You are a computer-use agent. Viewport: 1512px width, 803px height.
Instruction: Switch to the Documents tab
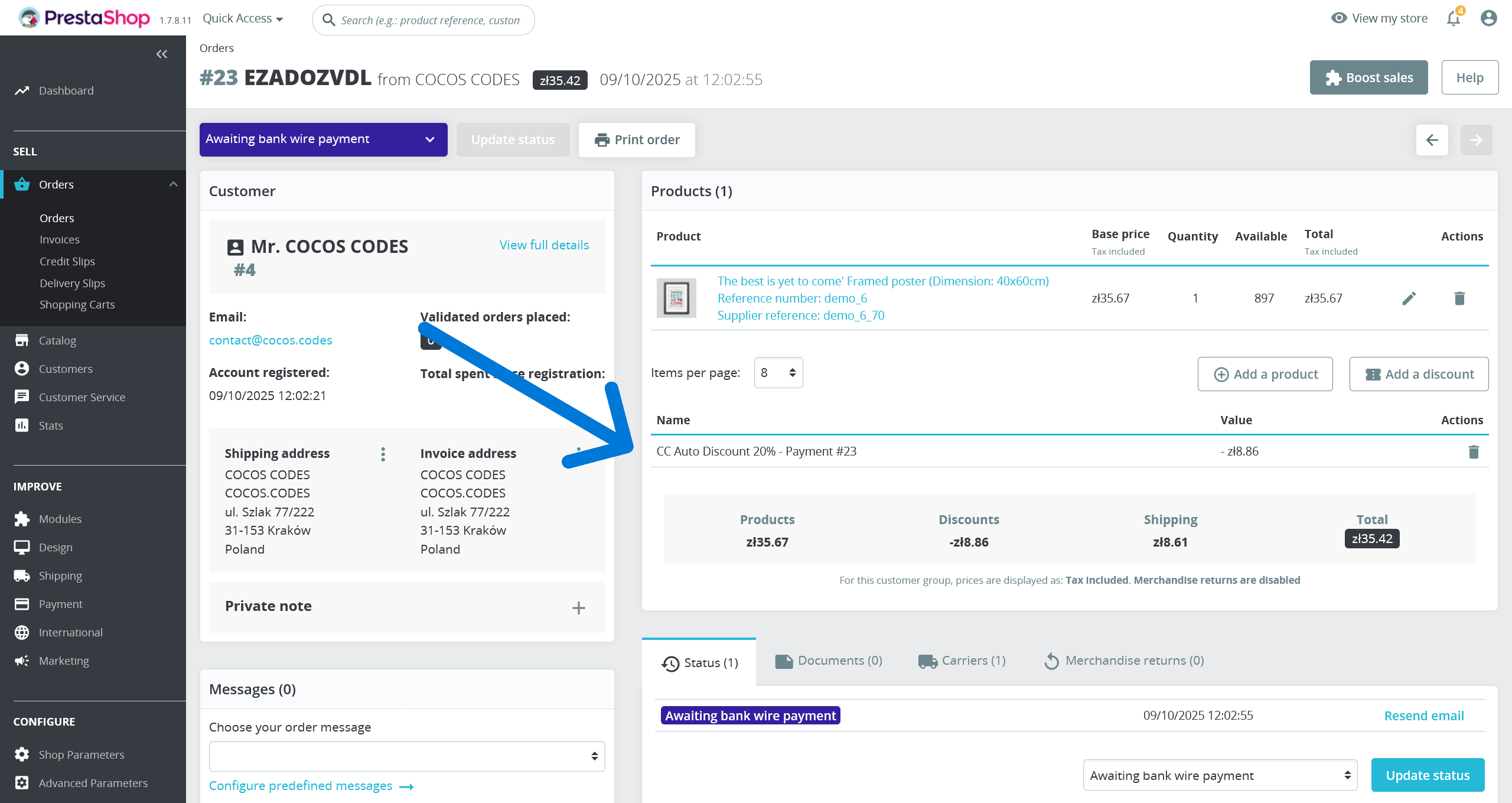point(829,660)
